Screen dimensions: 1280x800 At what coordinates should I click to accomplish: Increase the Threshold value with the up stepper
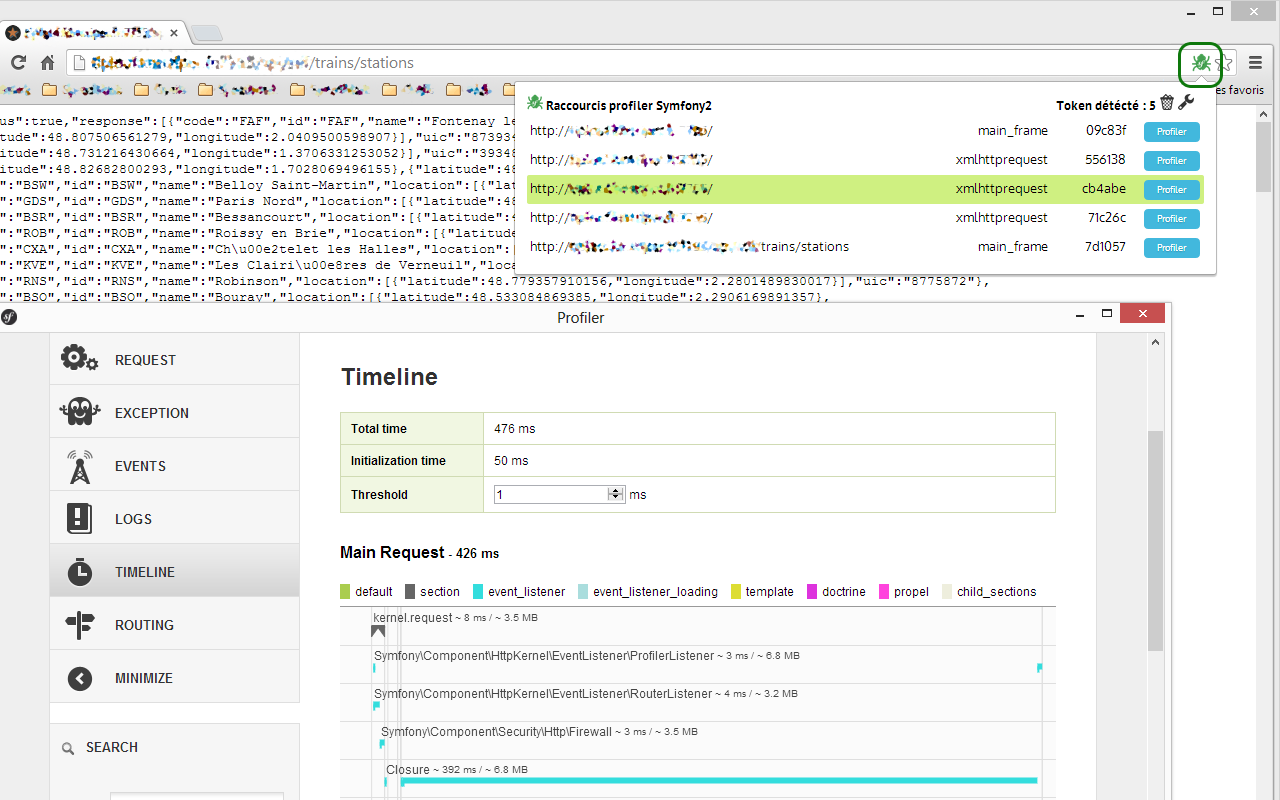coord(615,489)
